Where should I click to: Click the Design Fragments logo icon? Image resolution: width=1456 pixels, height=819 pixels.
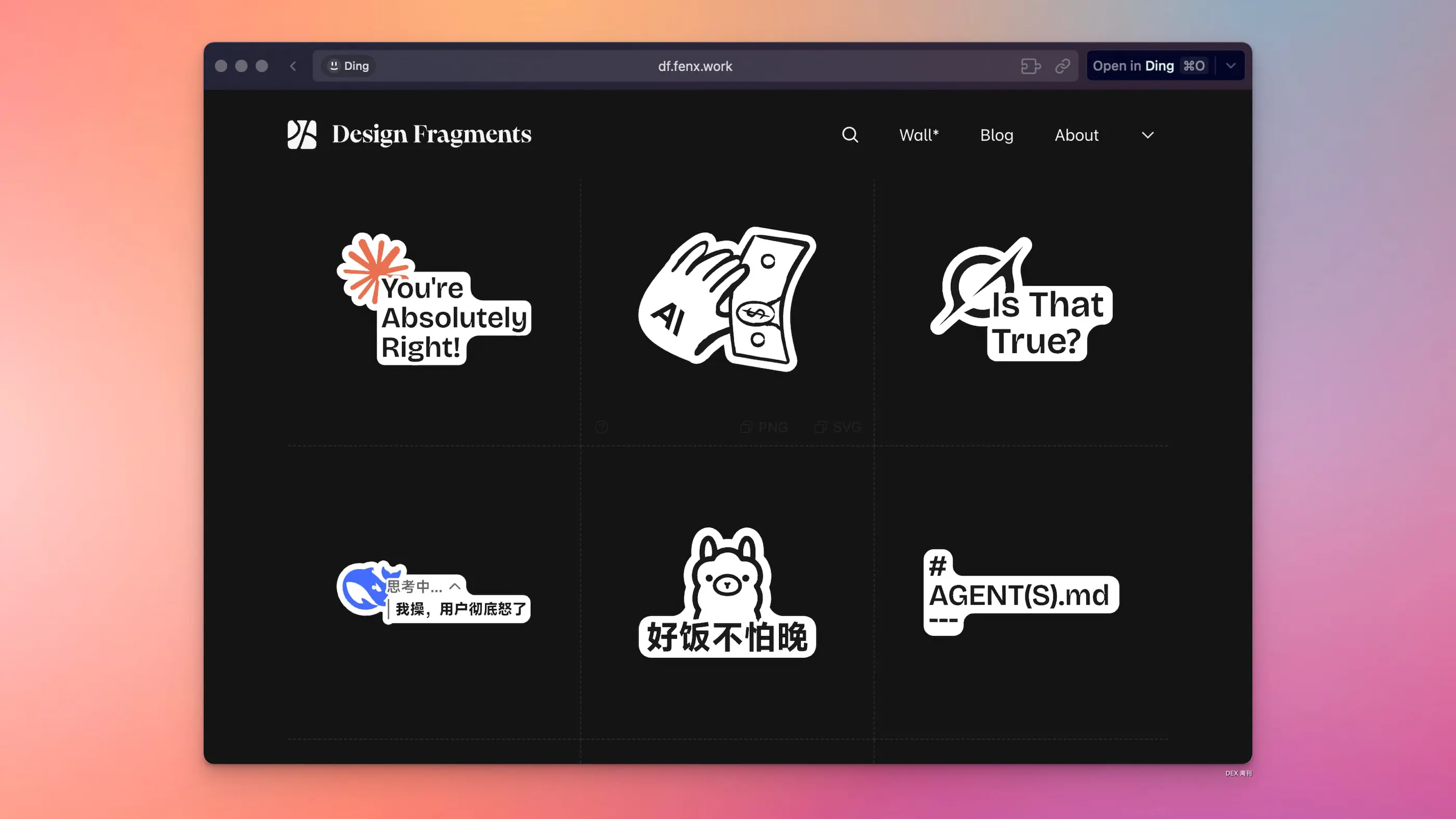click(301, 135)
